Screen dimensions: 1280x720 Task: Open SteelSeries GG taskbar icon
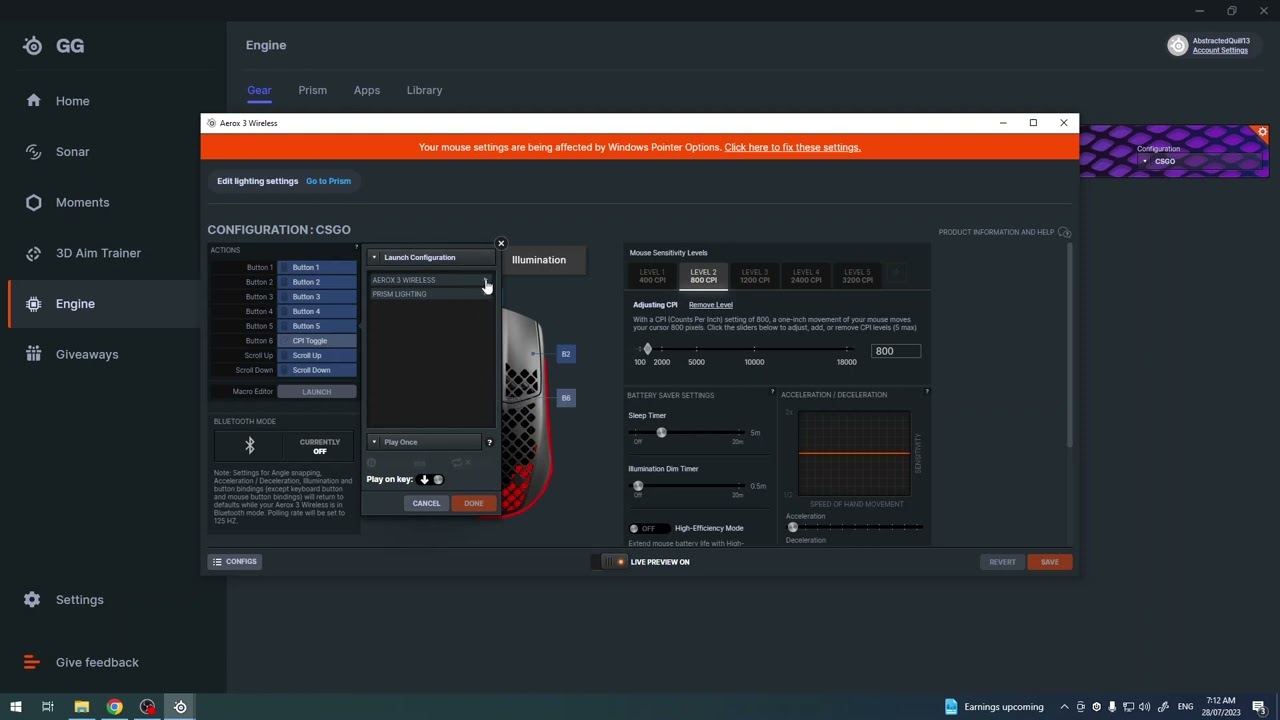tap(181, 707)
